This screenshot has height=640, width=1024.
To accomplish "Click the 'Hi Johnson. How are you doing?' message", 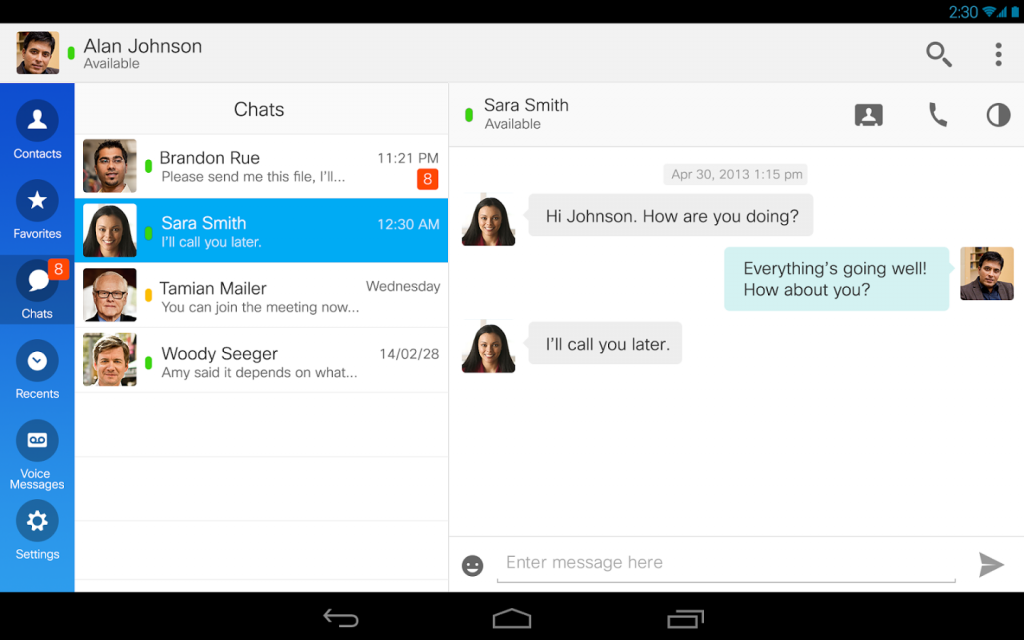I will (671, 216).
